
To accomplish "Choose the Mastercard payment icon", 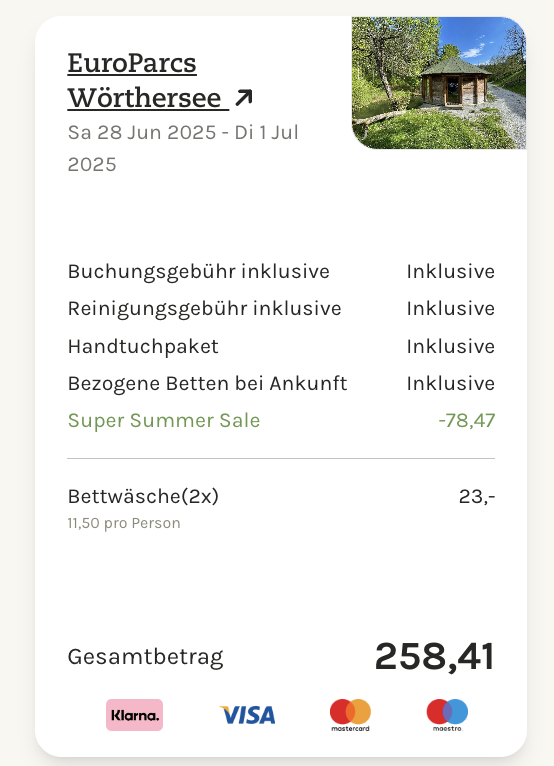I will click(350, 715).
